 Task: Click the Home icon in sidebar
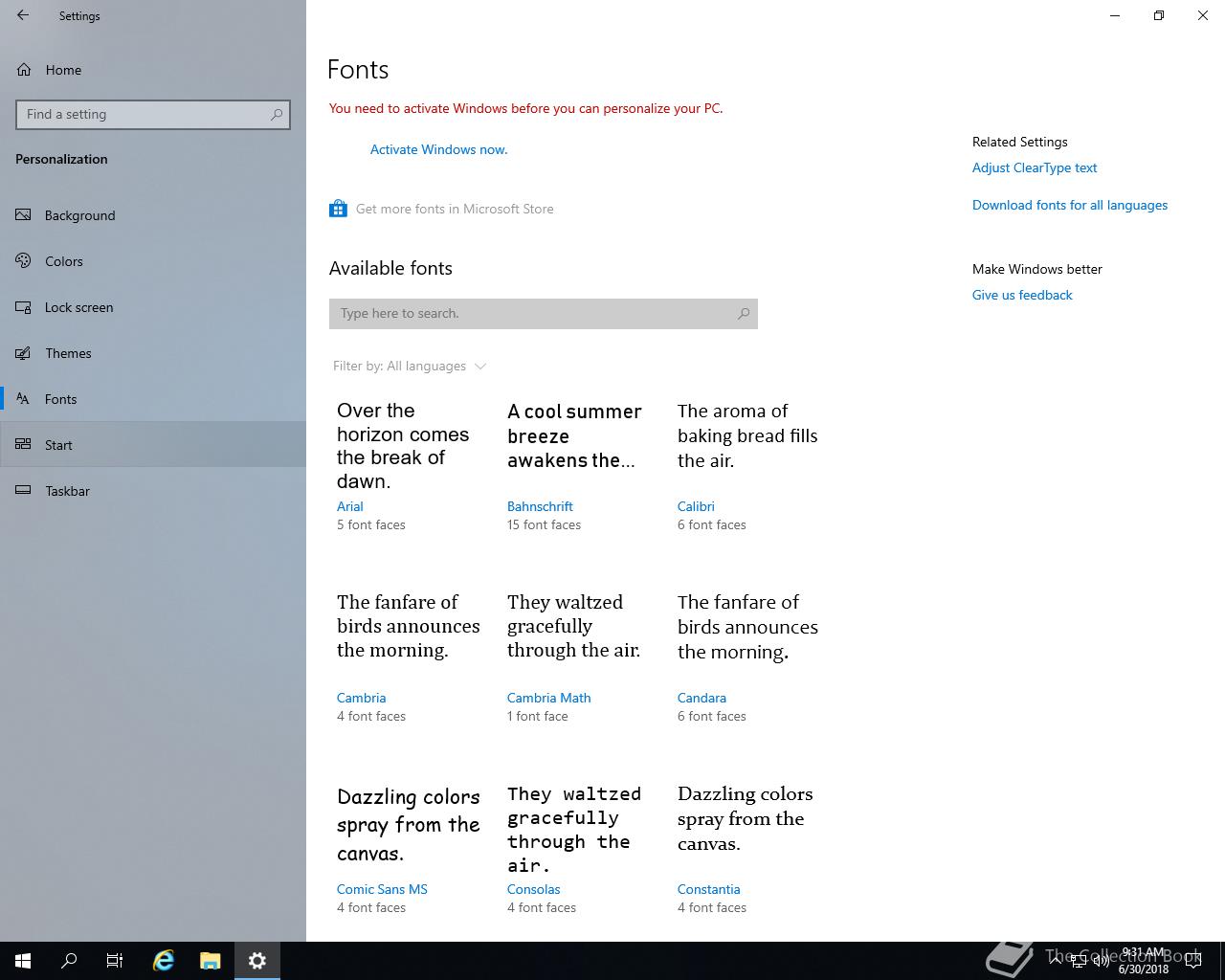[24, 70]
